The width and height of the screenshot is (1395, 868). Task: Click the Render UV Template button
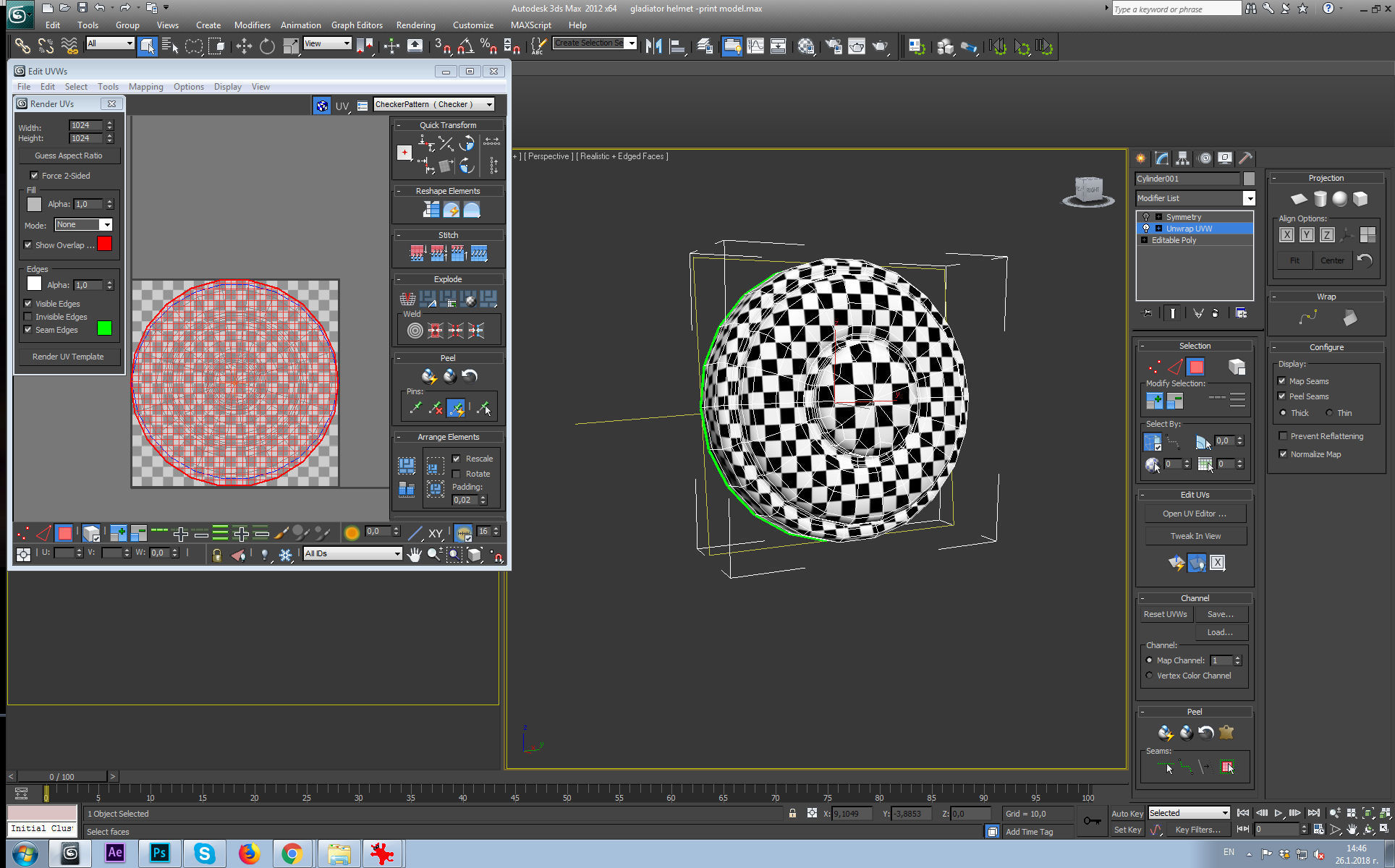pos(68,357)
